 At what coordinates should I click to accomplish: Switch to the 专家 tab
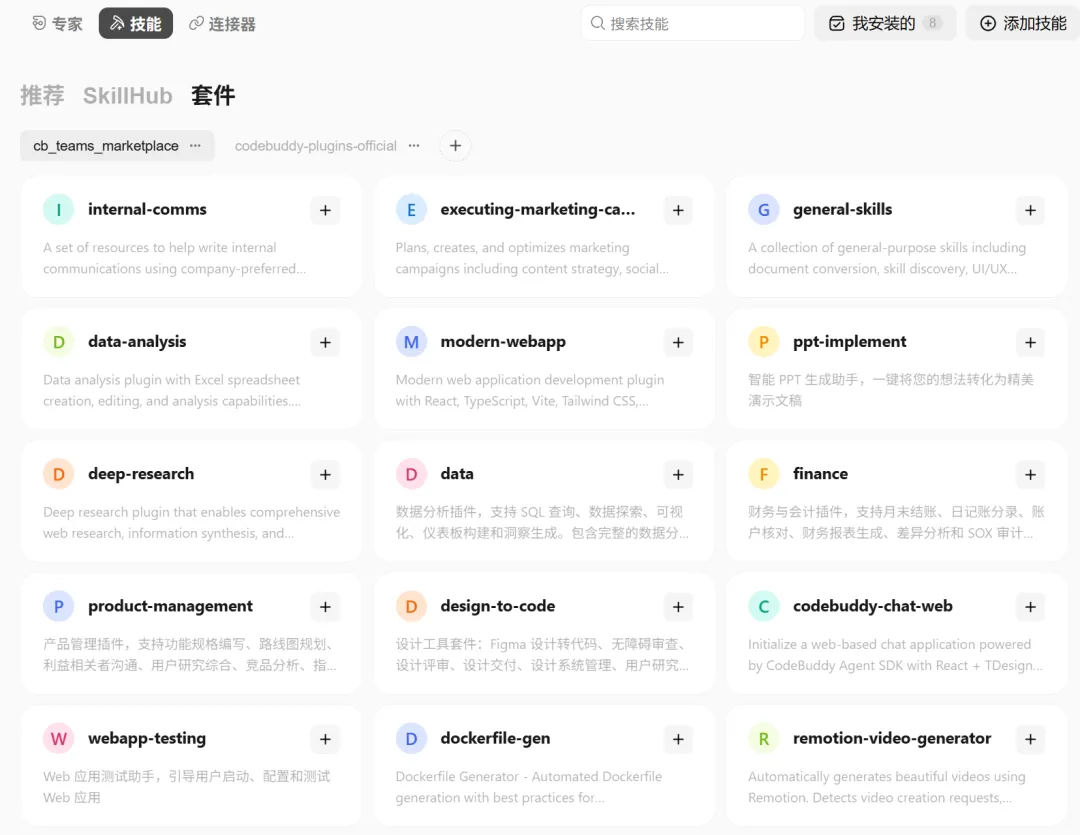point(57,24)
